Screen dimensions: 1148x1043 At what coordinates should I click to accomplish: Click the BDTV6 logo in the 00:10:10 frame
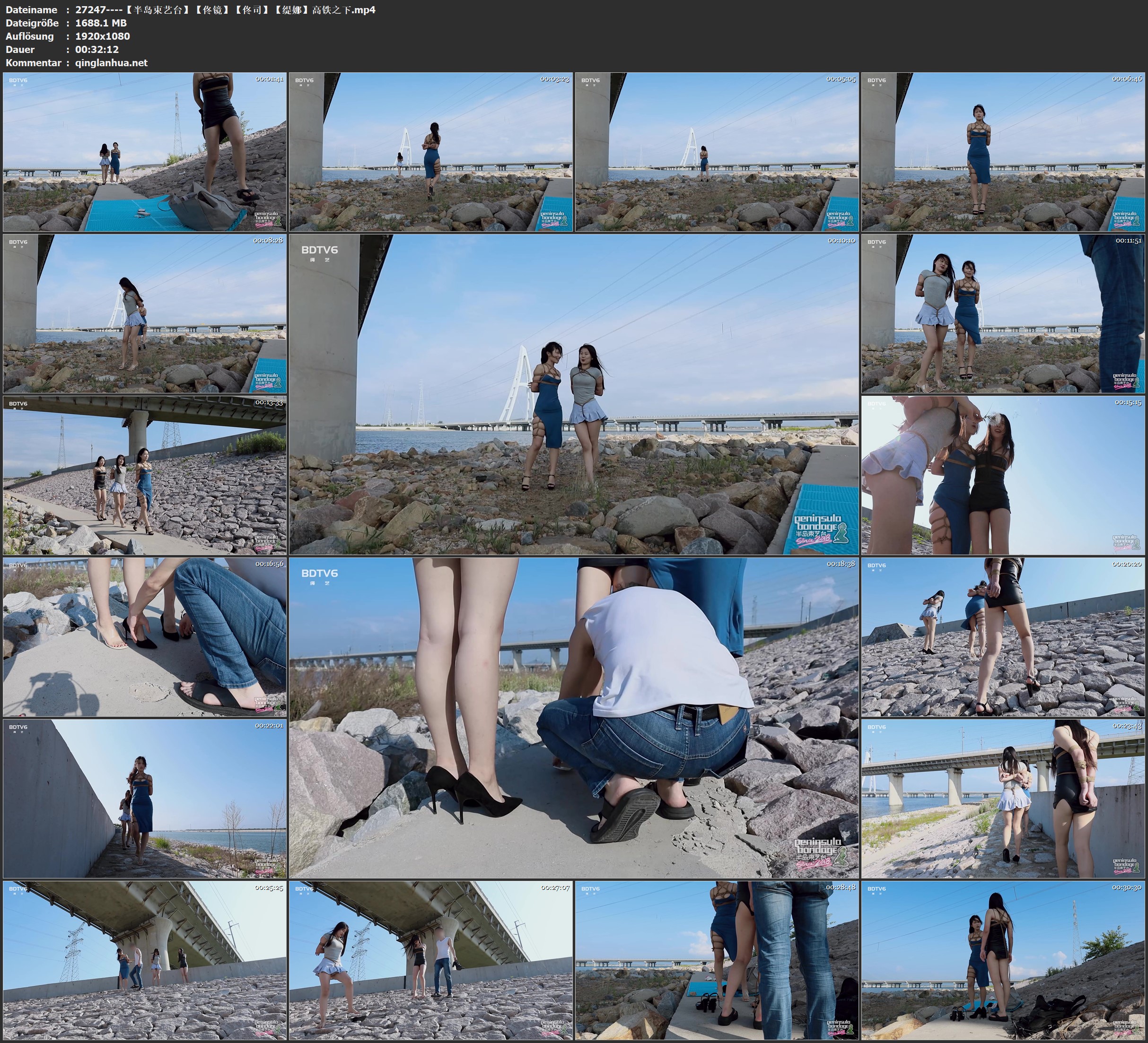[319, 250]
